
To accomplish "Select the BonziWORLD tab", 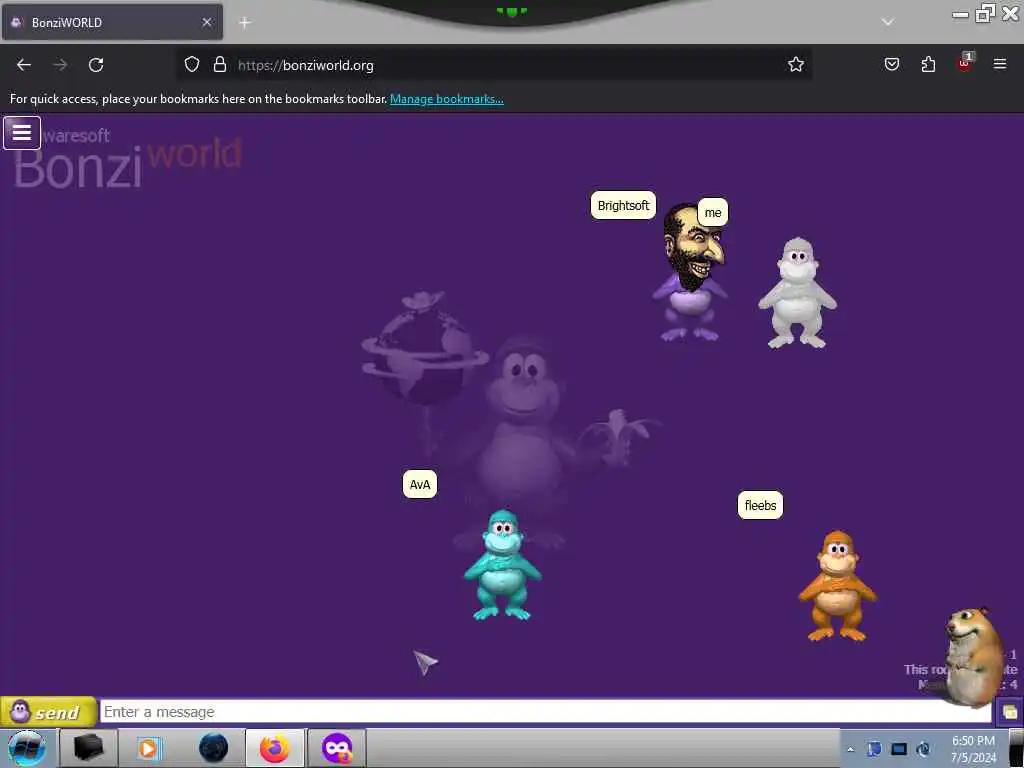I will point(112,22).
